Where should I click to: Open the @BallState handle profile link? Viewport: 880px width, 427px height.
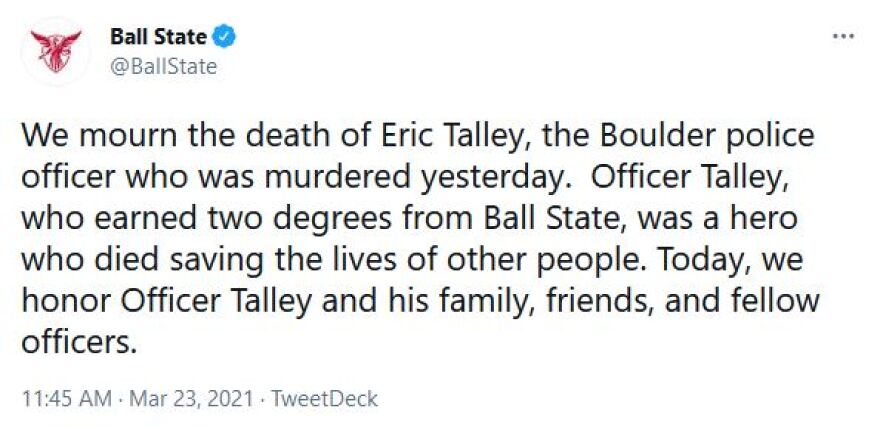click(x=163, y=67)
